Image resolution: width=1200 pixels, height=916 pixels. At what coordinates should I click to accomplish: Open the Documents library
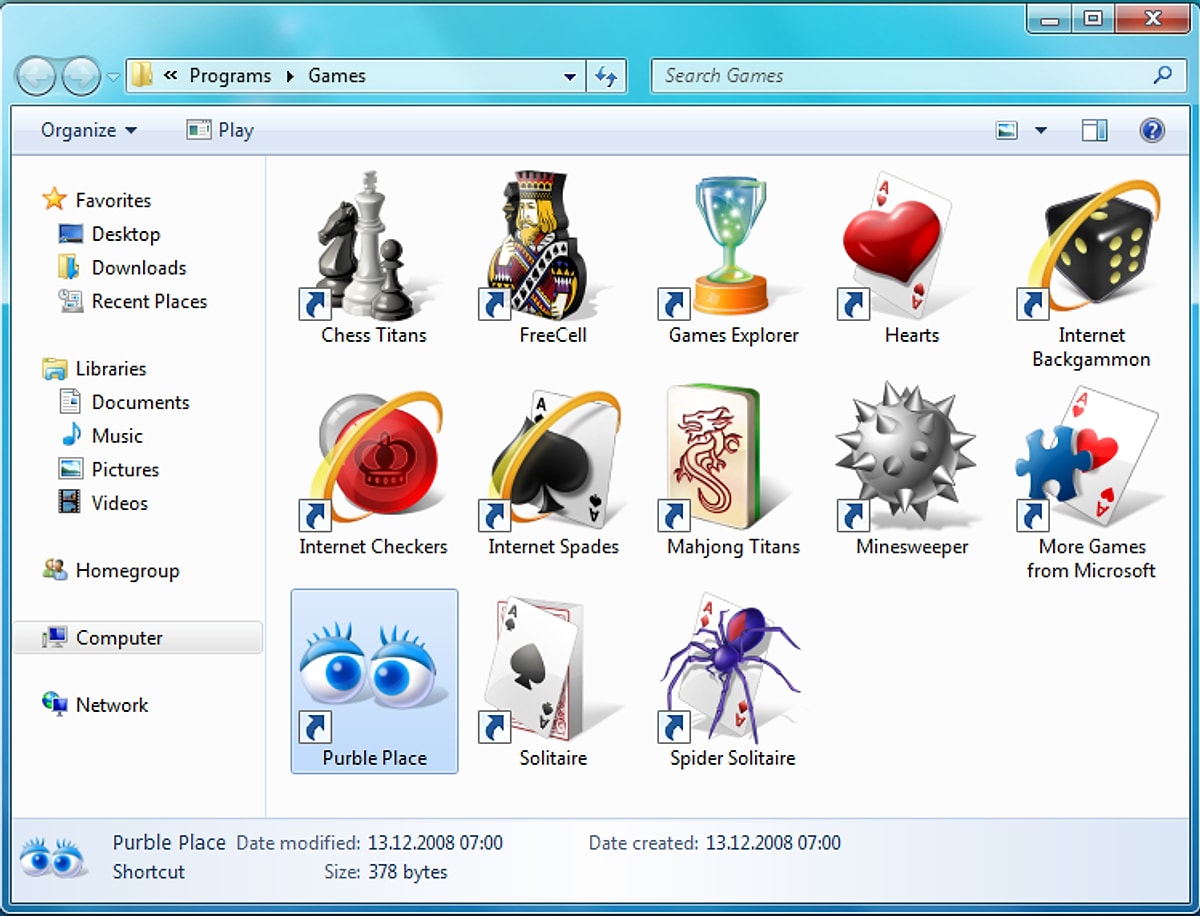(140, 402)
